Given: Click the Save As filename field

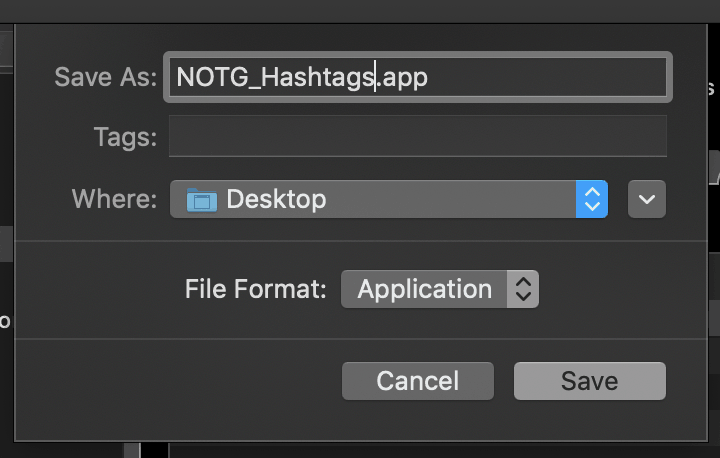Looking at the screenshot, I should tap(418, 77).
